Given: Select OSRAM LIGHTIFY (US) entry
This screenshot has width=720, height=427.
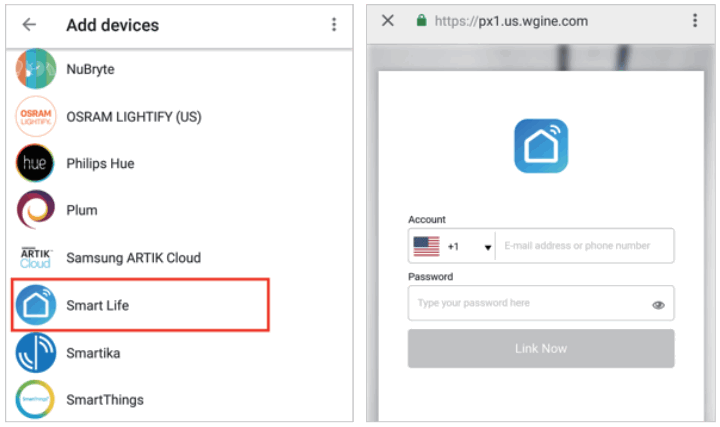Looking at the screenshot, I should coord(179,116).
